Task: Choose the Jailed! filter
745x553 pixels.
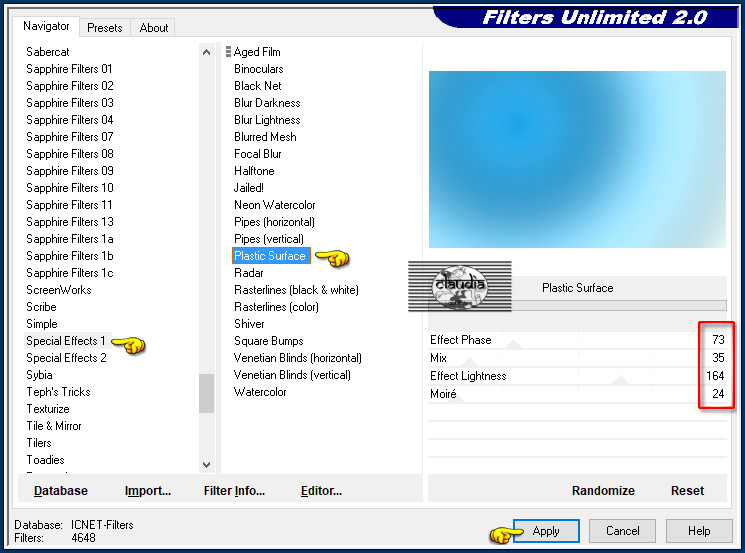Action: pos(248,188)
